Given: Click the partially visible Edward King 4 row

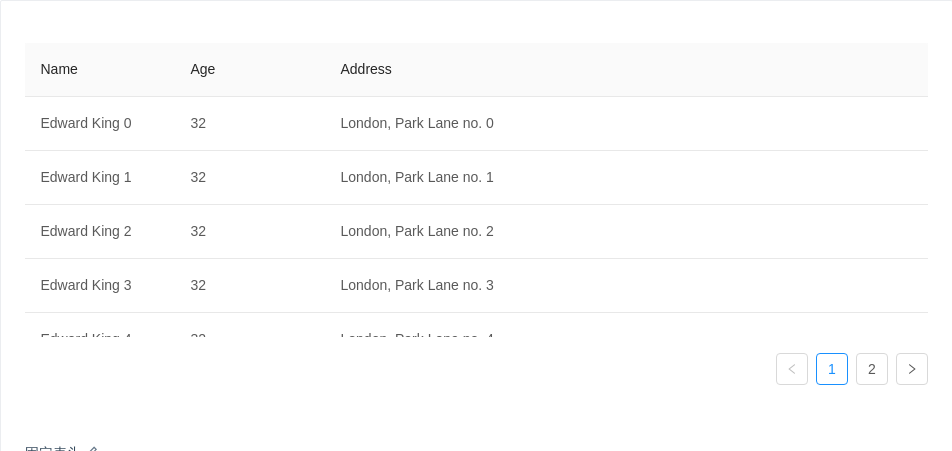Looking at the screenshot, I should tap(86, 331).
